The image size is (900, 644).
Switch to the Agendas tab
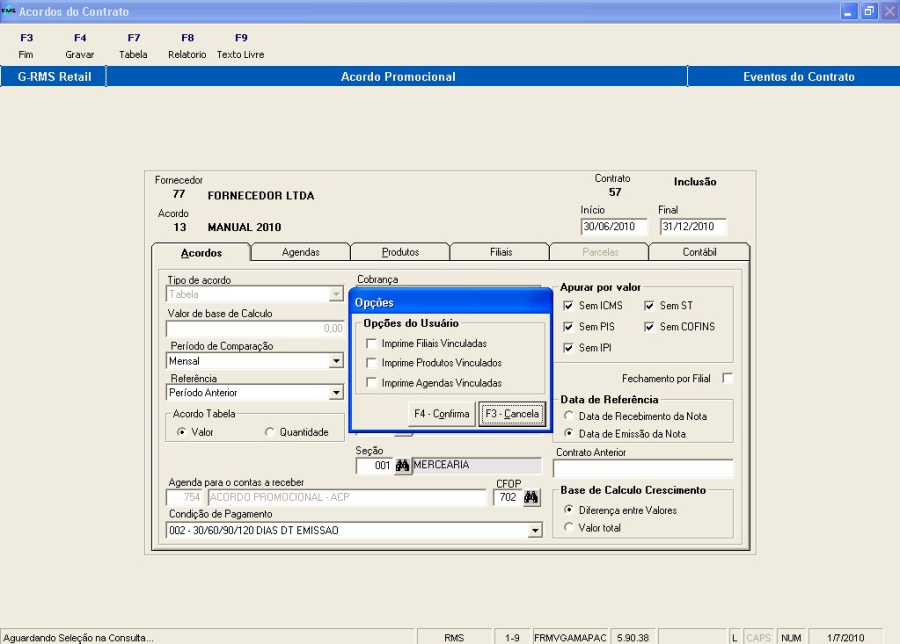point(300,252)
